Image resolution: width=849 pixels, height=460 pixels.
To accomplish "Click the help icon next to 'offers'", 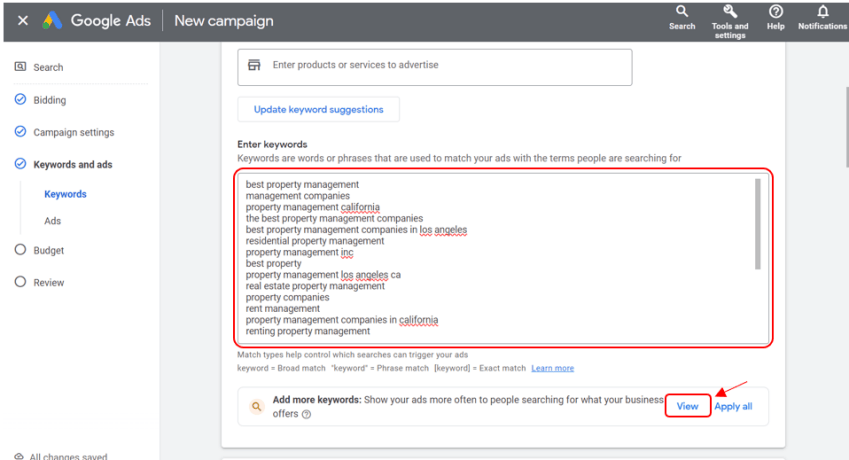I will [306, 415].
